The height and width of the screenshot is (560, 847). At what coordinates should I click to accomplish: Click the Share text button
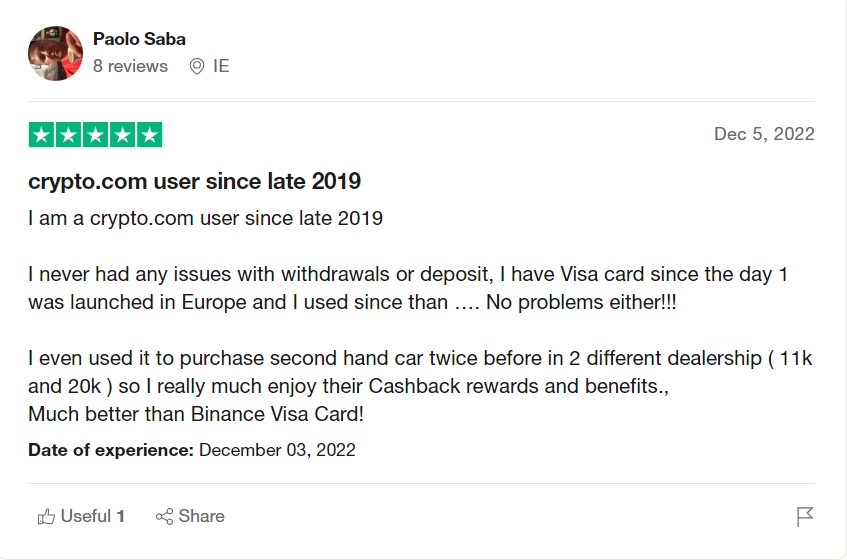201,516
